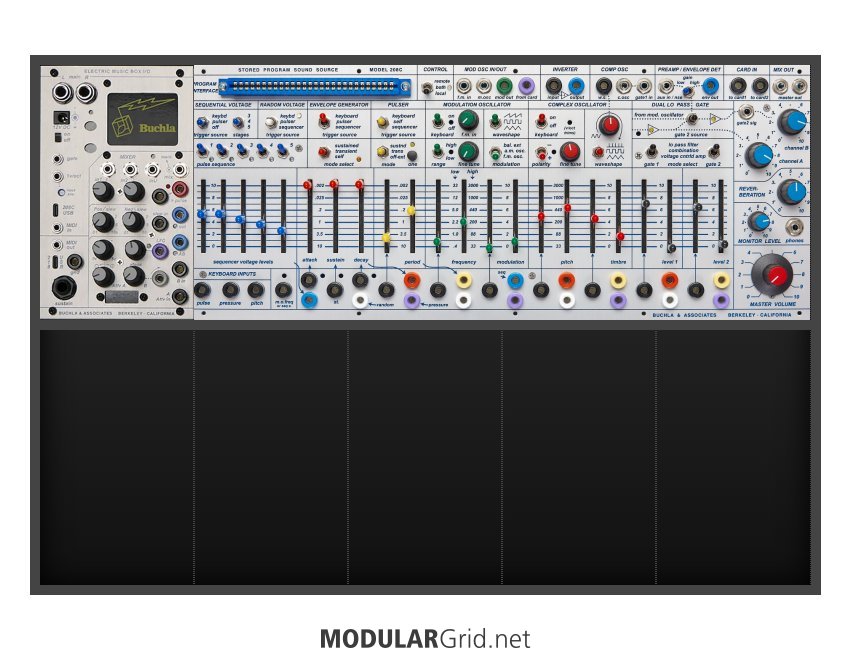Viewport: 851px width, 660px height.
Task: Toggle the yellow pulser trigger source switch
Action: pyautogui.click(x=383, y=122)
